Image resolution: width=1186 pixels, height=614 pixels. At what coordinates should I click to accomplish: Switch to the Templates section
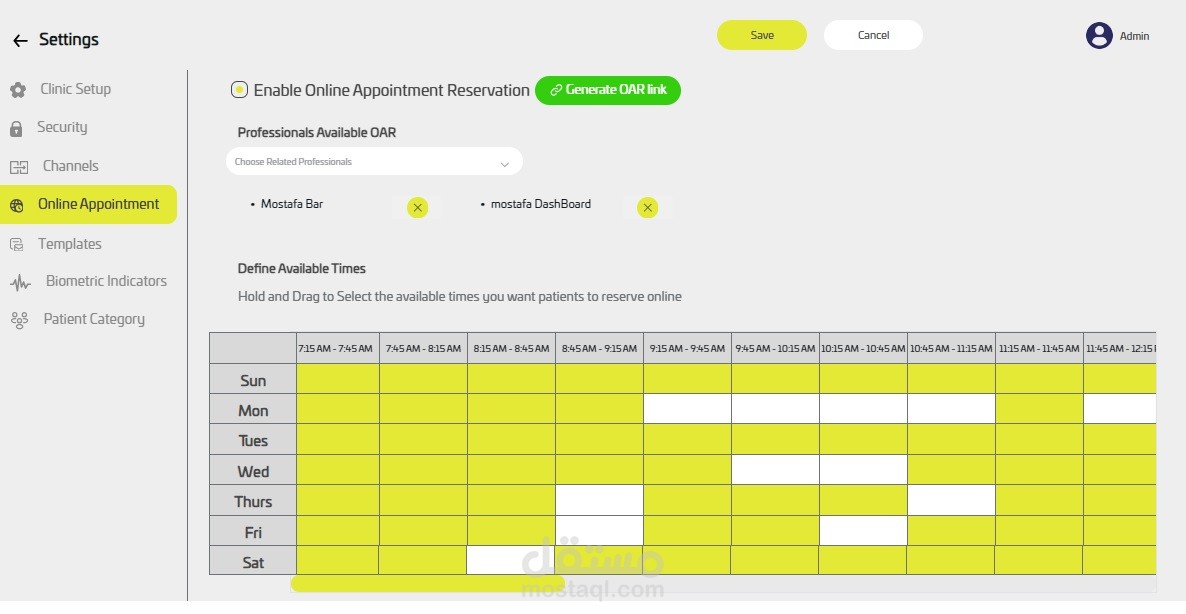70,243
